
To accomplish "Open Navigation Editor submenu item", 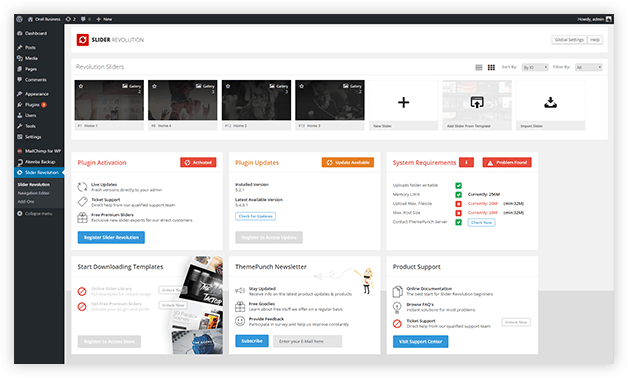I will click(x=33, y=193).
